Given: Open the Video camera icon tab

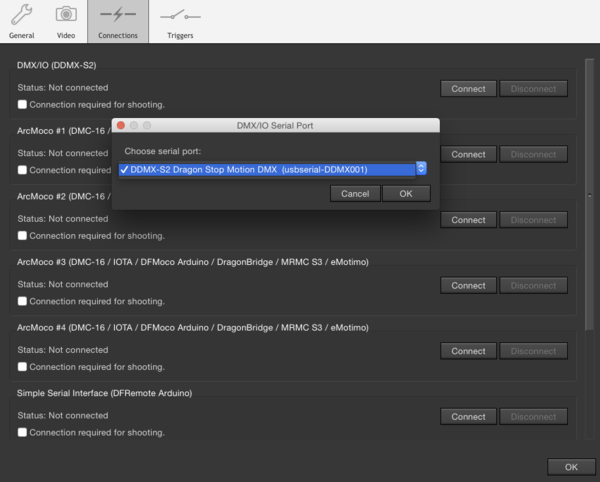Looking at the screenshot, I should click(66, 15).
